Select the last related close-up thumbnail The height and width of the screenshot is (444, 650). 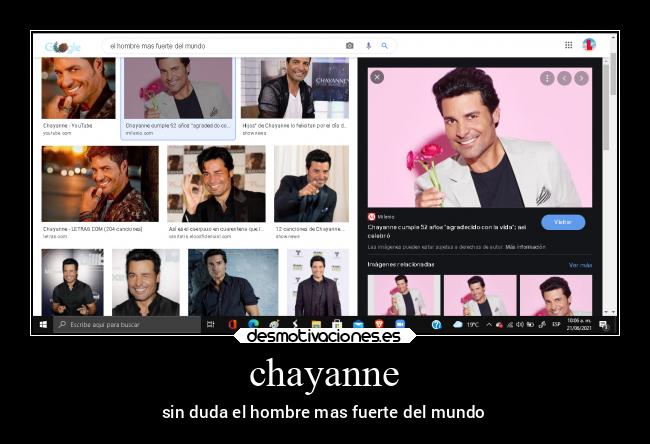556,295
